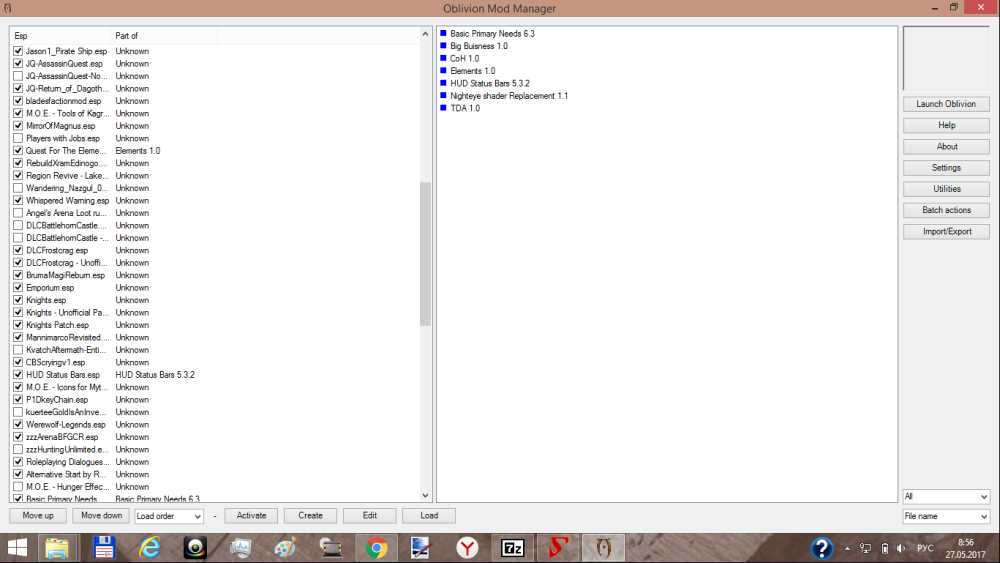The width and height of the screenshot is (1000, 563).
Task: Click esp list scroll up arrow
Action: point(425,34)
